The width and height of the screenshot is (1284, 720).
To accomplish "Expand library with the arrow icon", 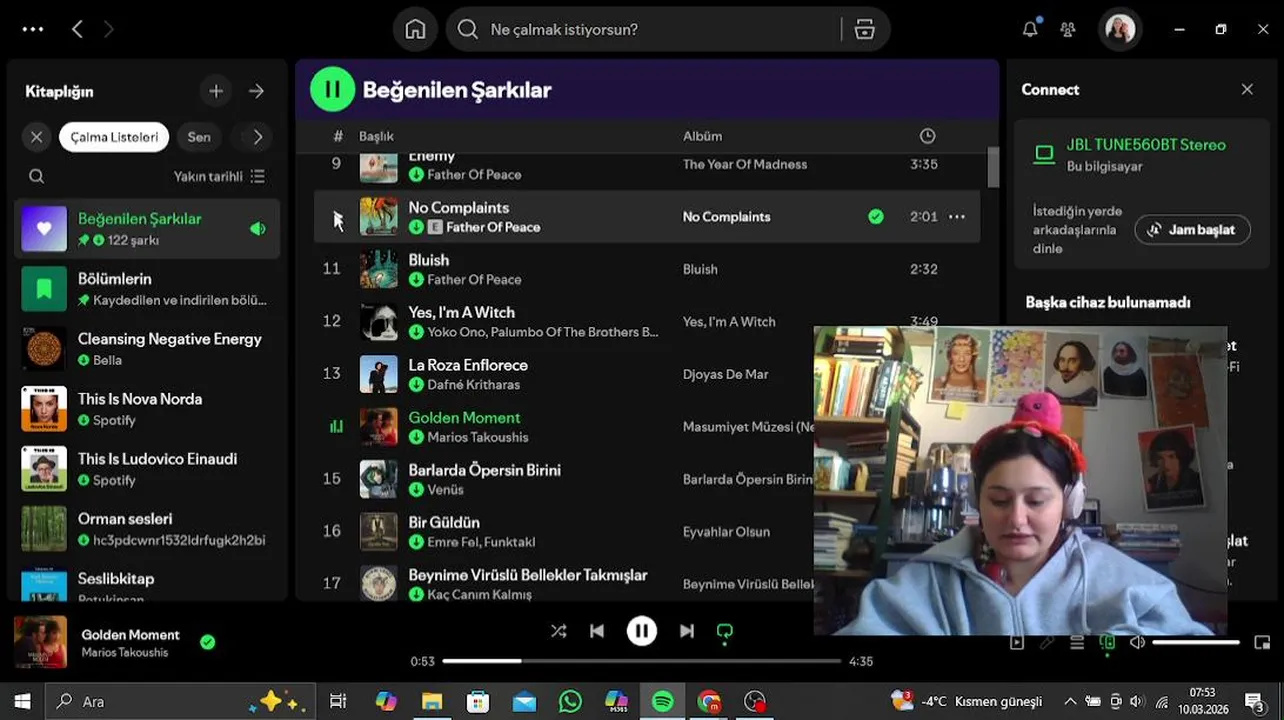I will click(x=257, y=91).
